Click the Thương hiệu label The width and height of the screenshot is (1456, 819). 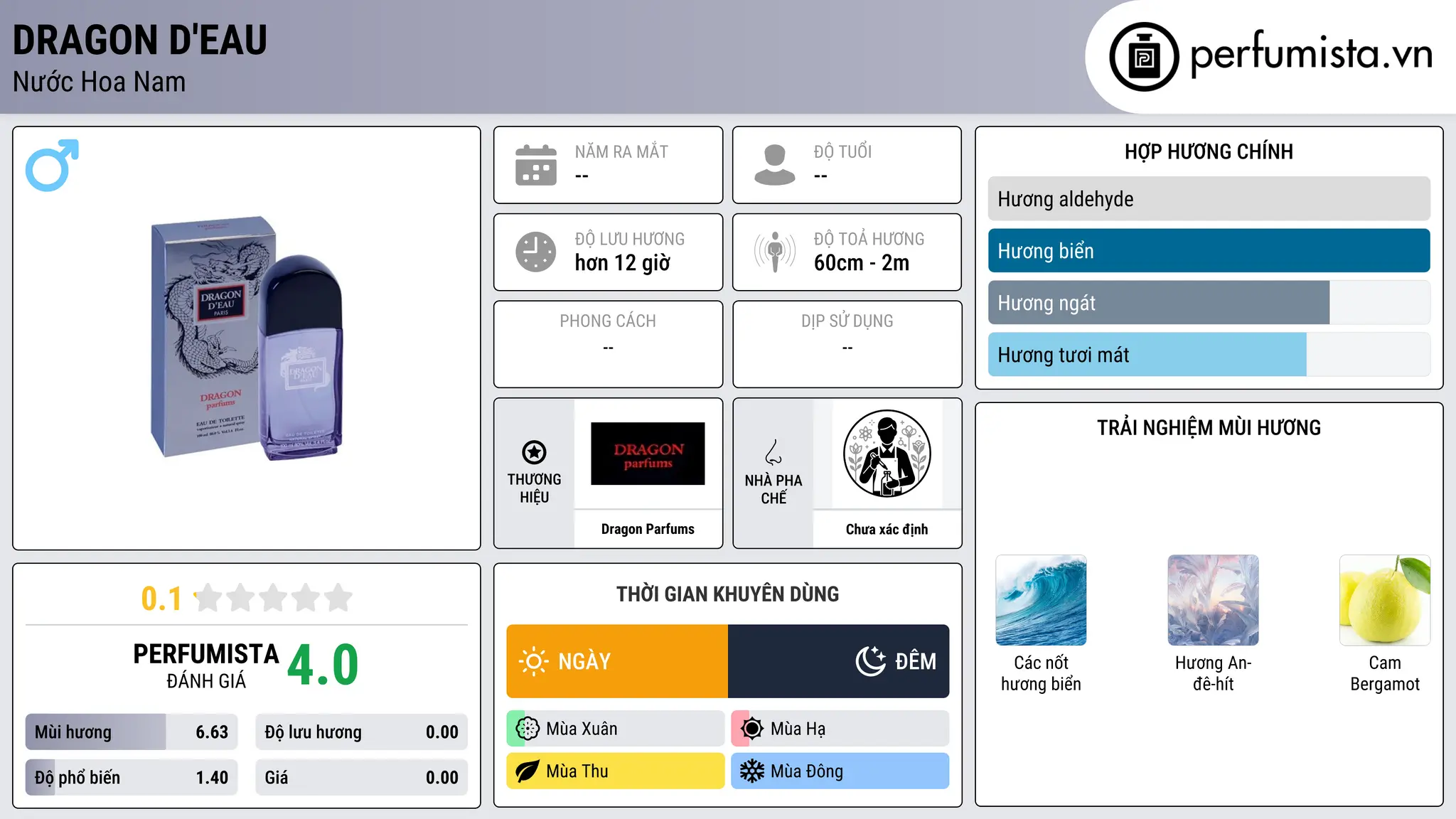(534, 488)
